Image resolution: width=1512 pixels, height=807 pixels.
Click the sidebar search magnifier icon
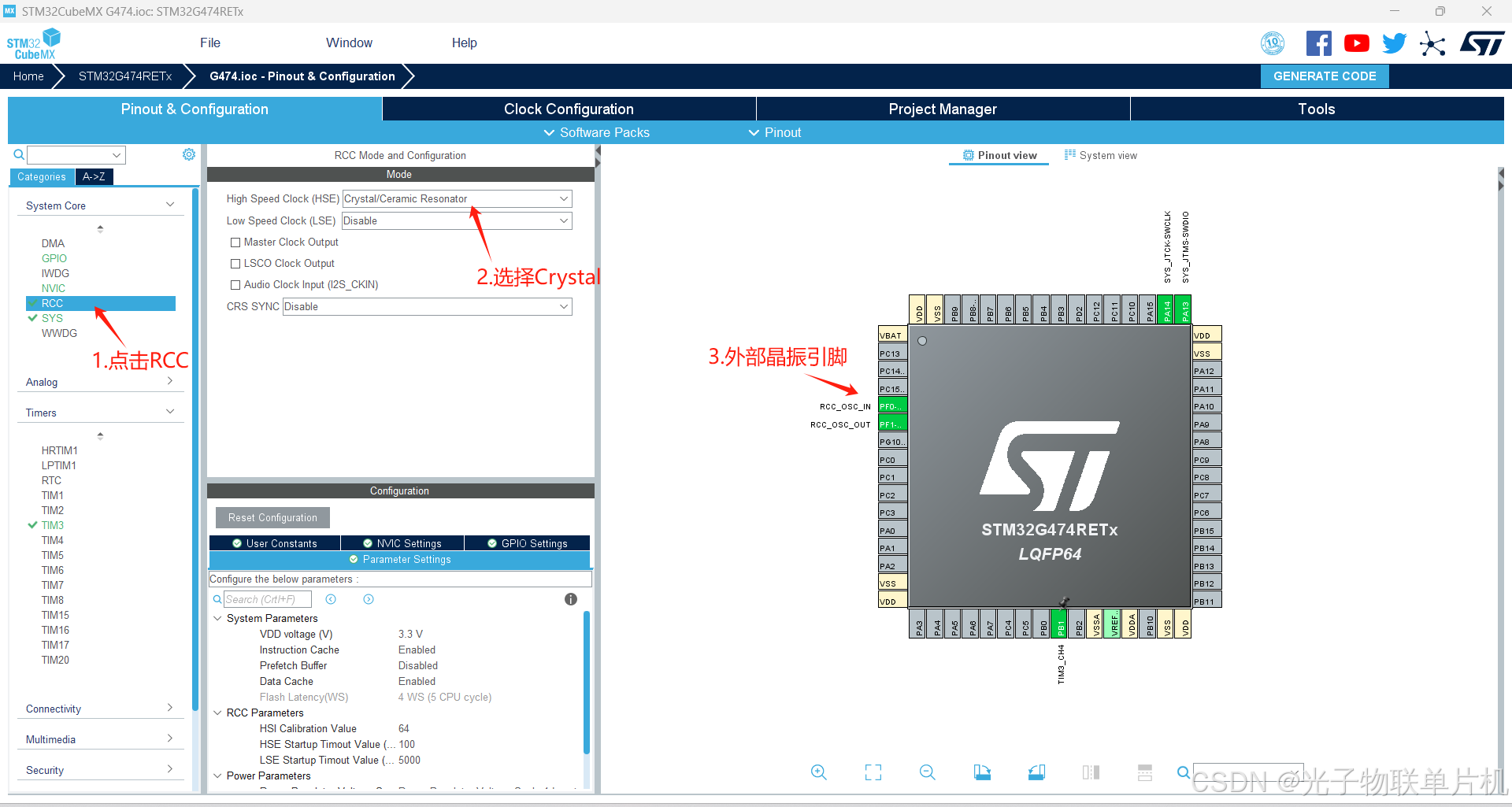tap(19, 154)
